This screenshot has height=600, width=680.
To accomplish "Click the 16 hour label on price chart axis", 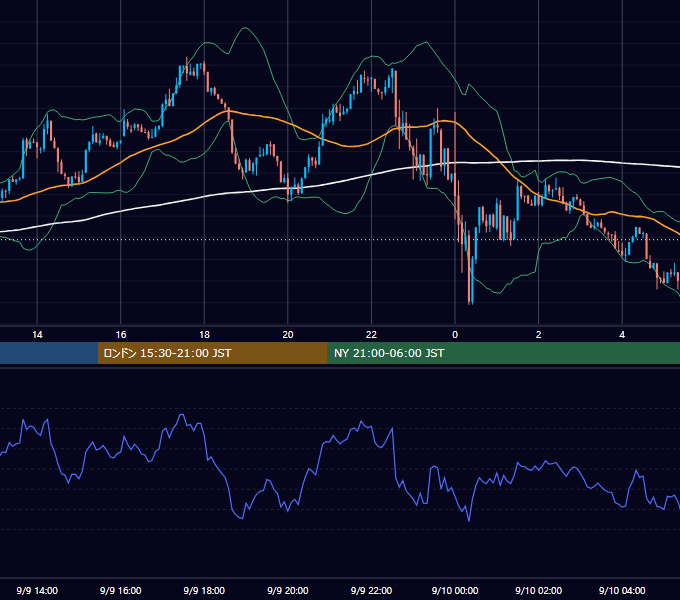I will click(121, 335).
